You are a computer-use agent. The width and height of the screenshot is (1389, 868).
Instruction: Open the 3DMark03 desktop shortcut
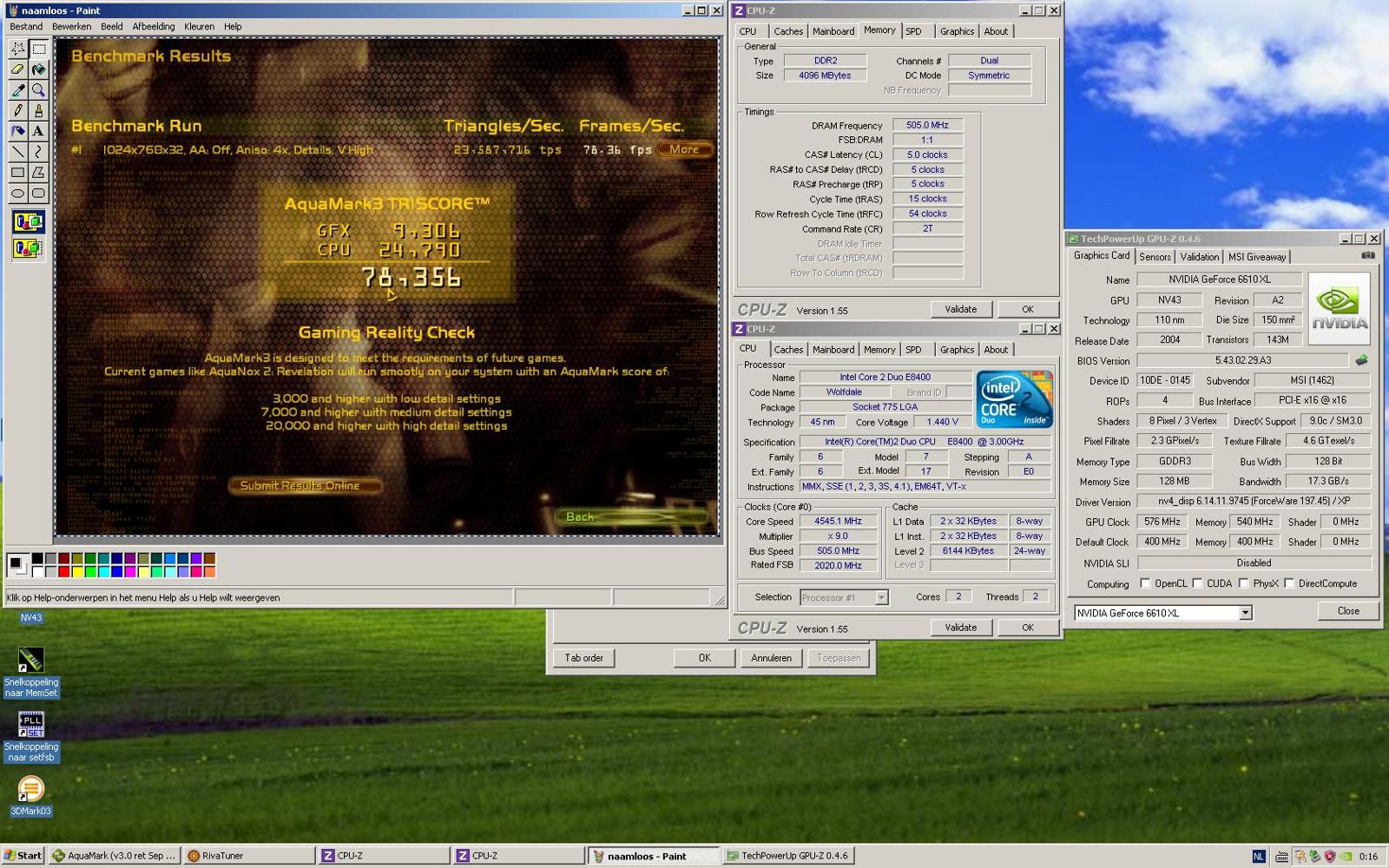[31, 796]
